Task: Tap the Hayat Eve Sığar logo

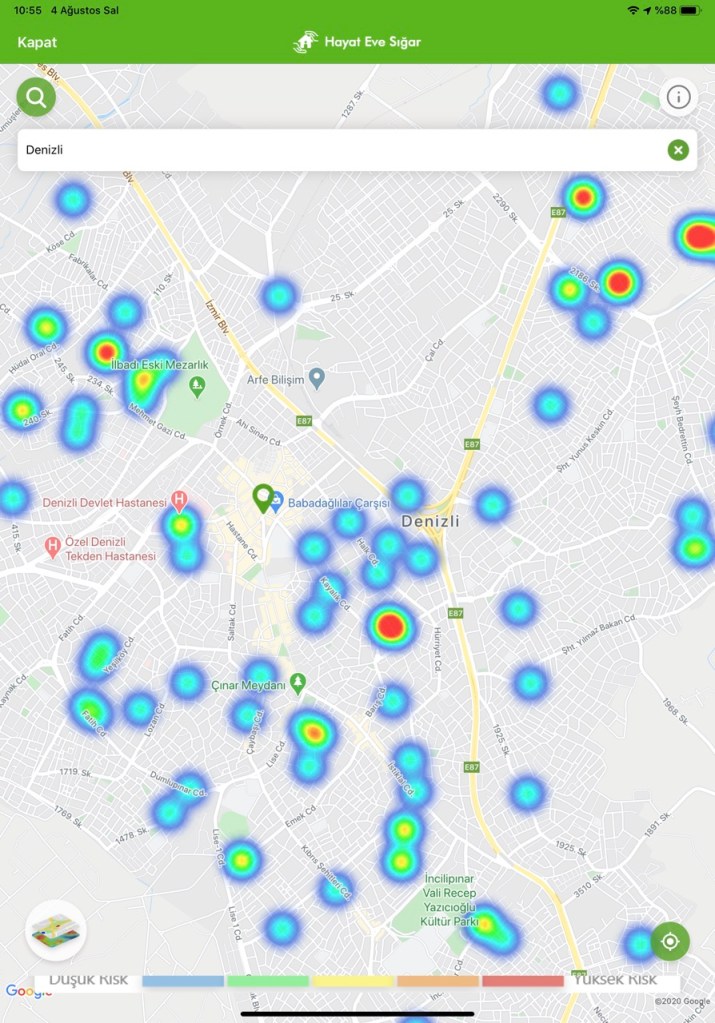Action: 357,42
